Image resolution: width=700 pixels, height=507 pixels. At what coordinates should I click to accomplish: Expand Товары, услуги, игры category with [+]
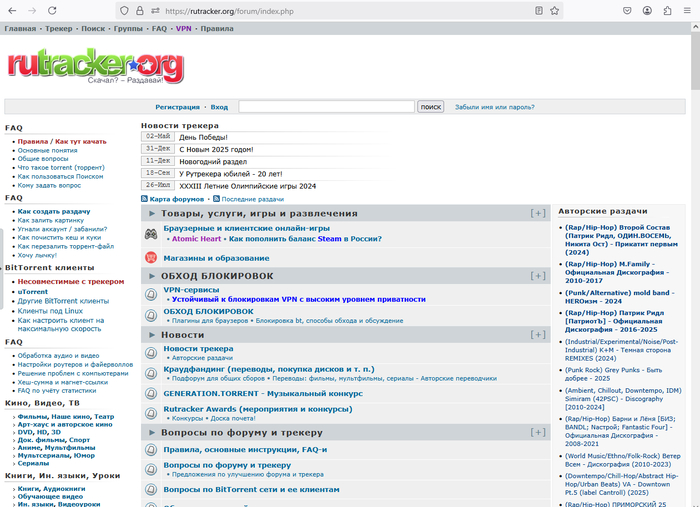[538, 213]
